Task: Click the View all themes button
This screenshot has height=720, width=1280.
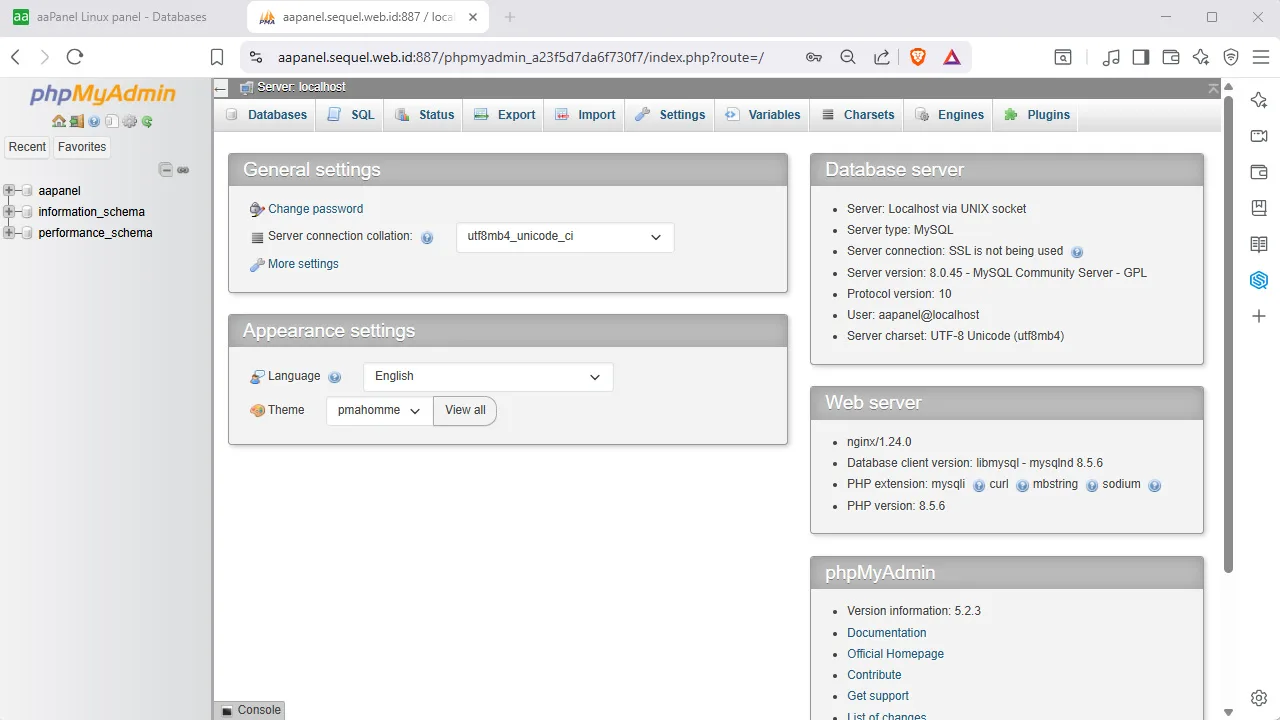Action: tap(465, 411)
